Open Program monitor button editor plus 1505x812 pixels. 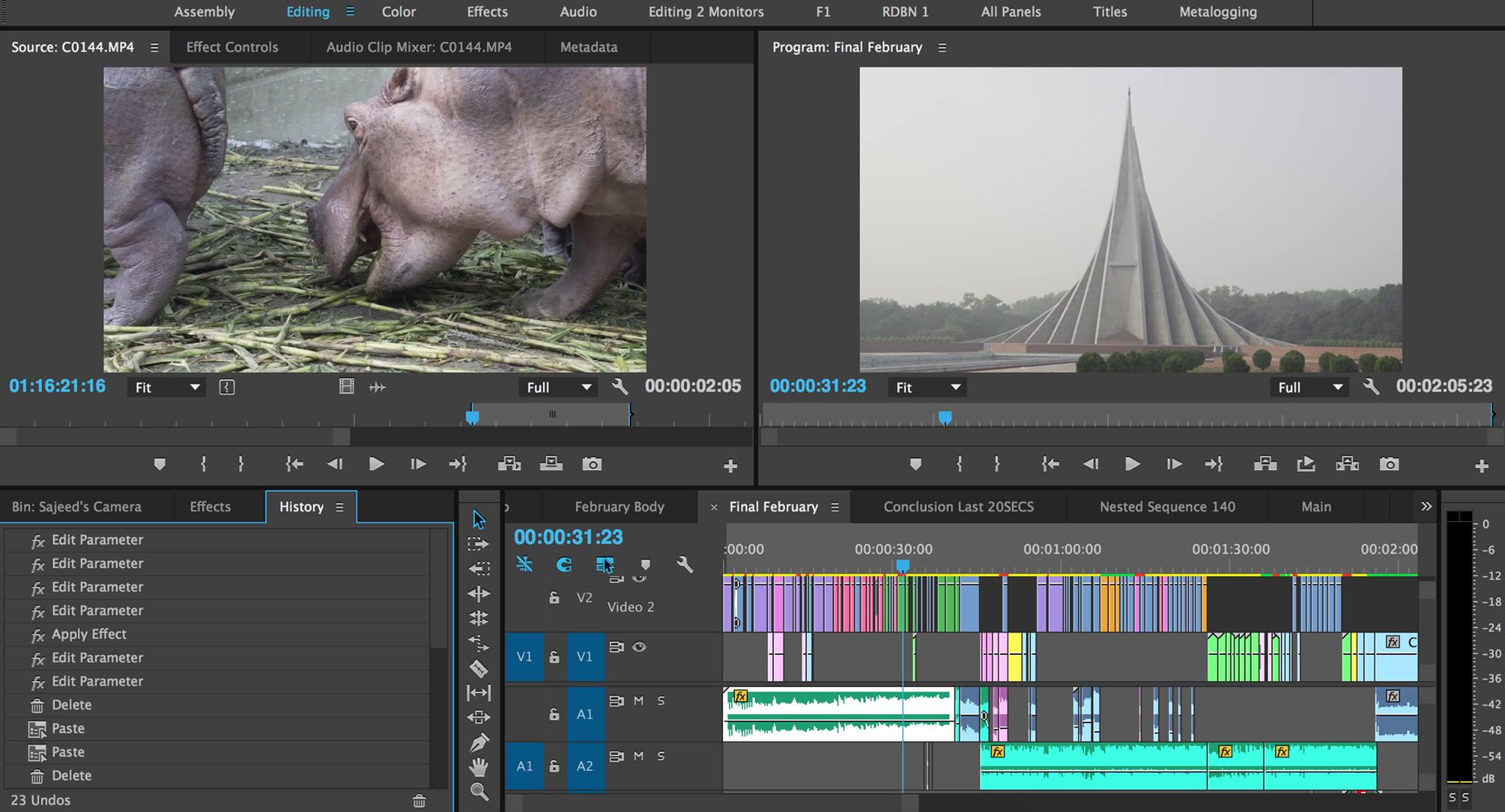1481,466
